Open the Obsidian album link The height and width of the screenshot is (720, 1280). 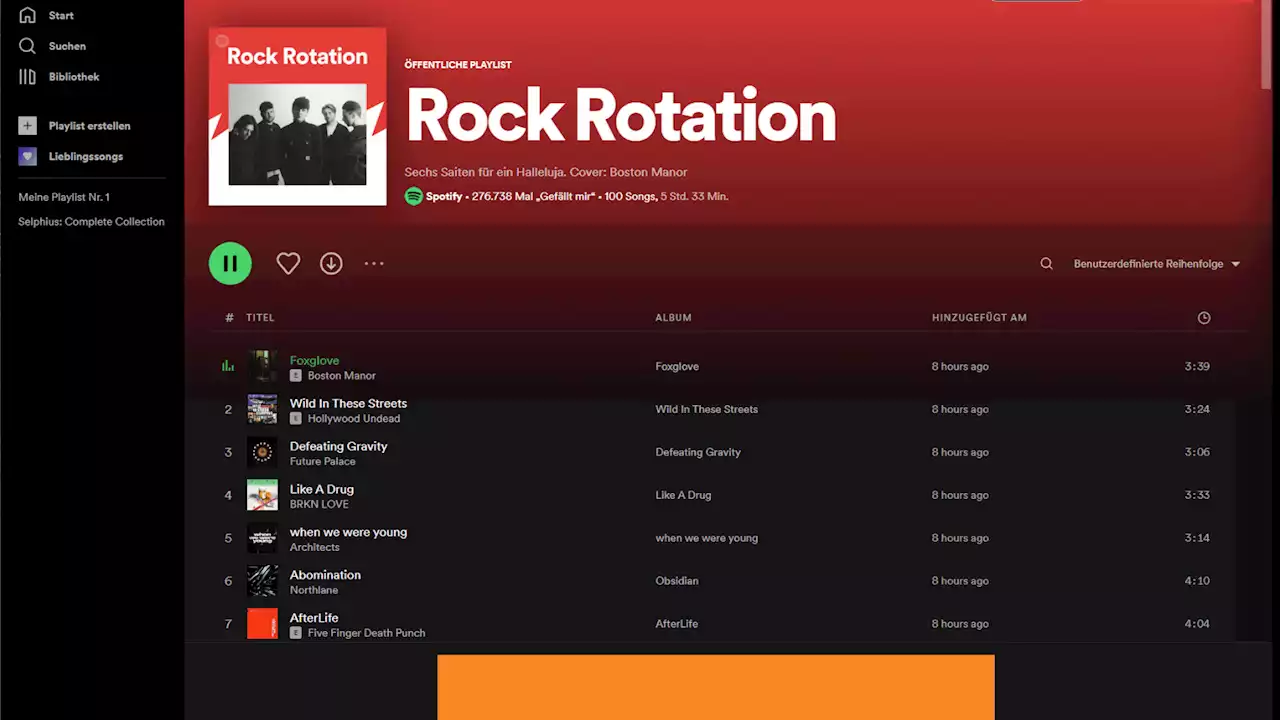(x=677, y=581)
